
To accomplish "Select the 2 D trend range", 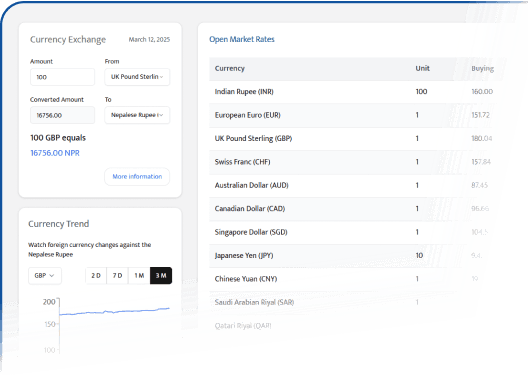I will click(96, 276).
